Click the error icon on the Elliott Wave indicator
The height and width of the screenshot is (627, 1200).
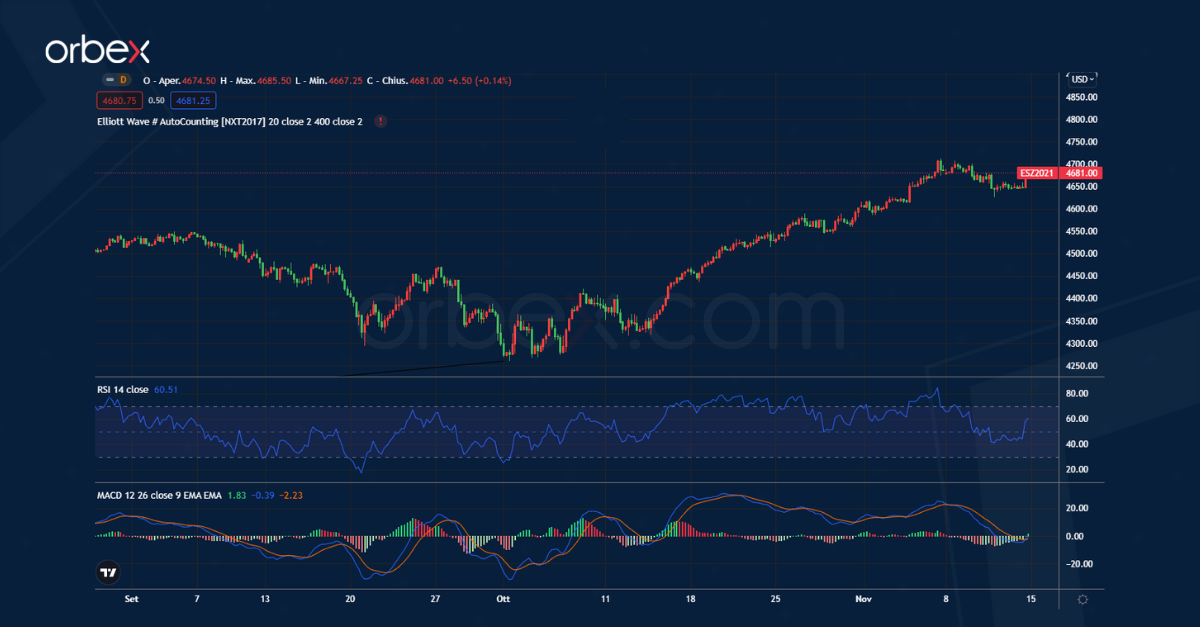(x=380, y=121)
